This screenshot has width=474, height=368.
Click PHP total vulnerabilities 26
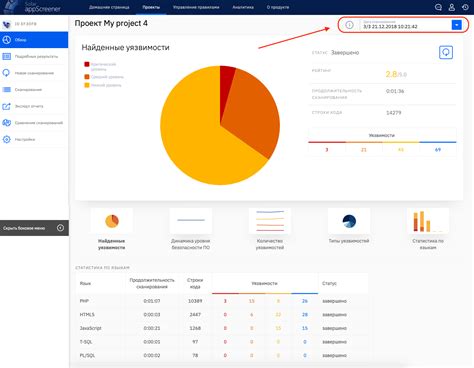305,301
